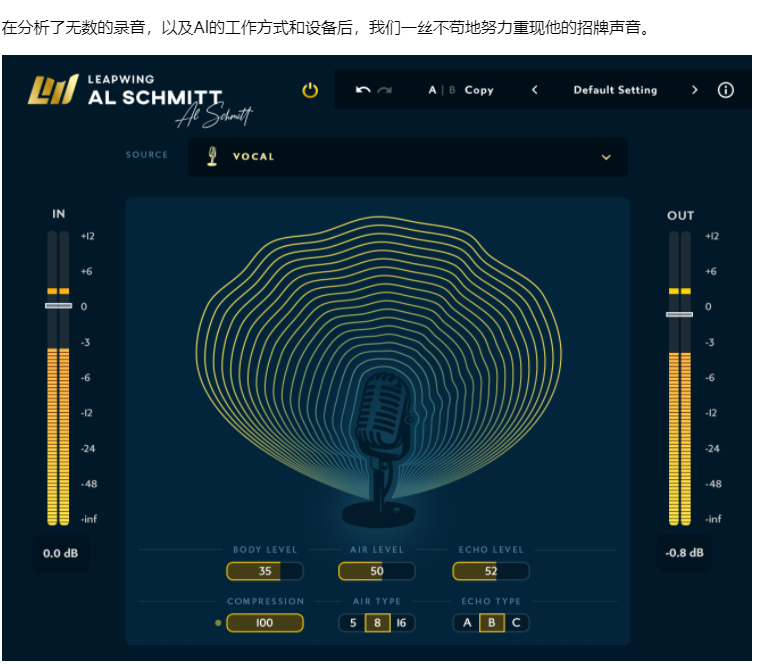The height and width of the screenshot is (665, 757).
Task: Select Air Type 8
Action: coord(377,623)
